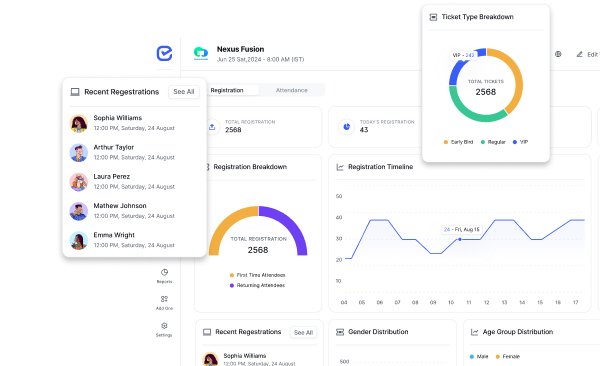Click the Total Registration upload icon
This screenshot has width=600, height=366.
(212, 126)
